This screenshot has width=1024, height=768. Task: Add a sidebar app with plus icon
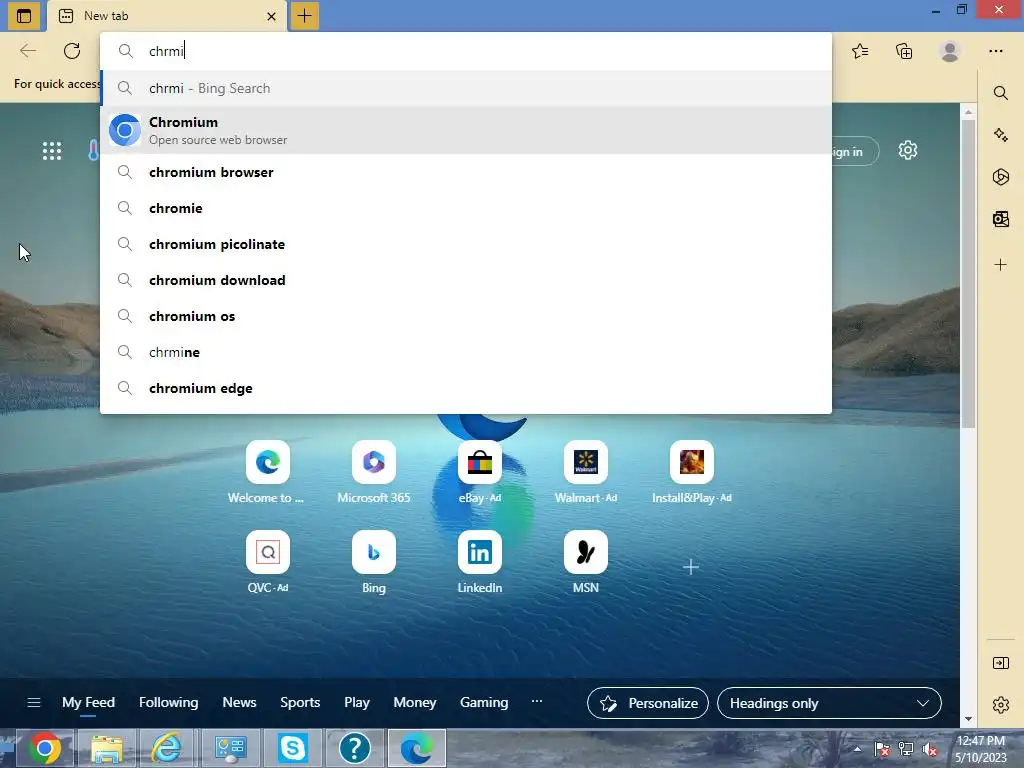[x=1000, y=264]
